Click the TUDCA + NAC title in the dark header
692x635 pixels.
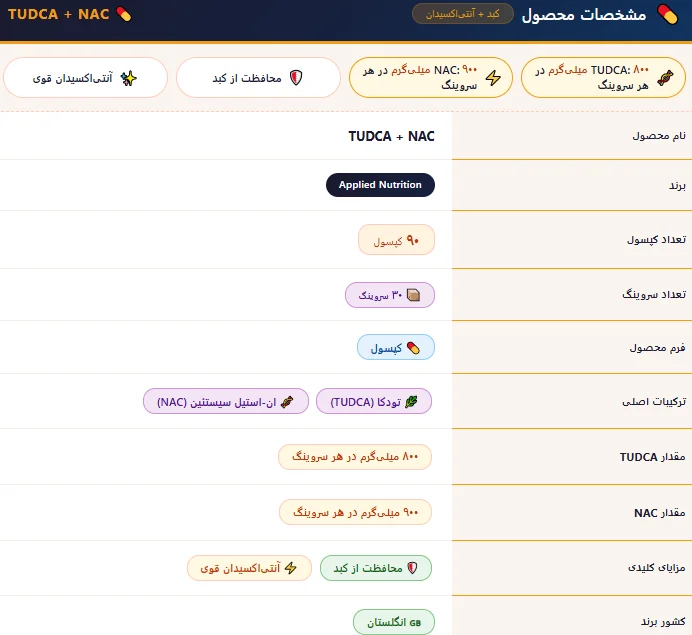(x=58, y=14)
